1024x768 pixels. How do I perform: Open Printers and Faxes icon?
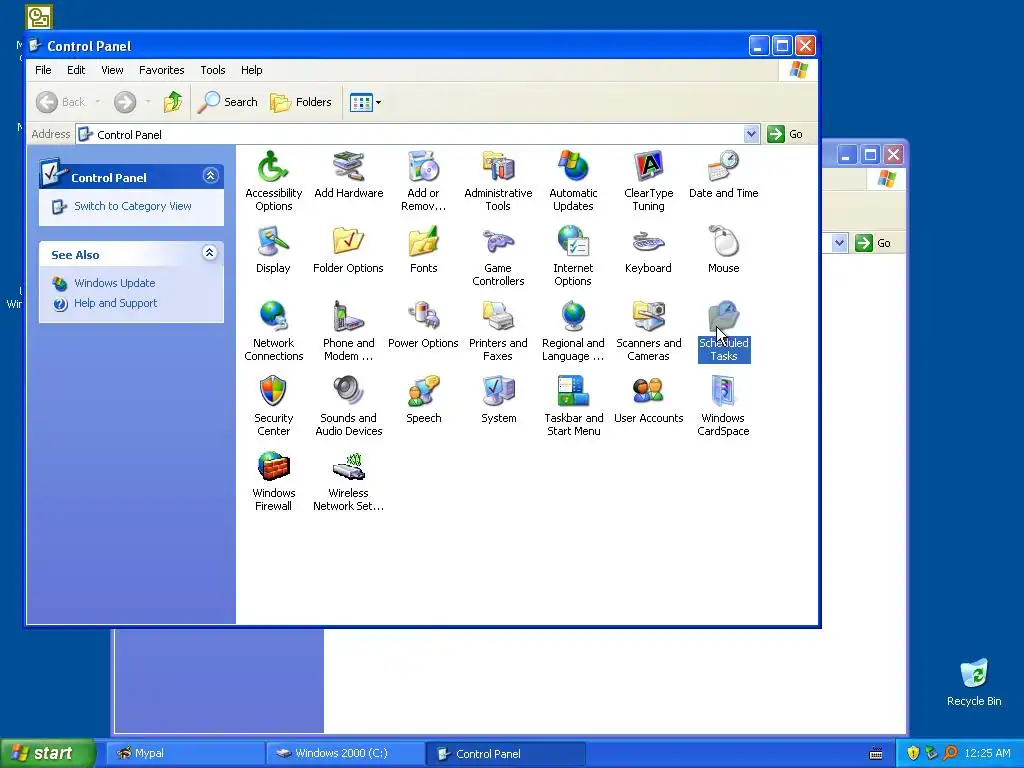(x=498, y=331)
